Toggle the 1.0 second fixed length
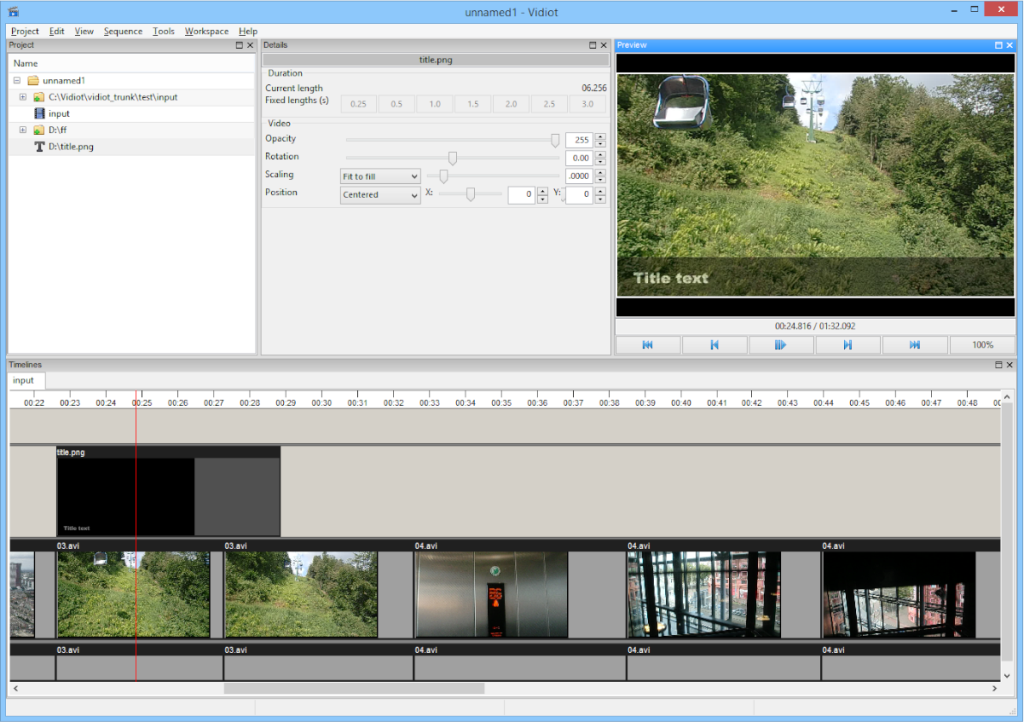This screenshot has height=722, width=1024. [434, 103]
